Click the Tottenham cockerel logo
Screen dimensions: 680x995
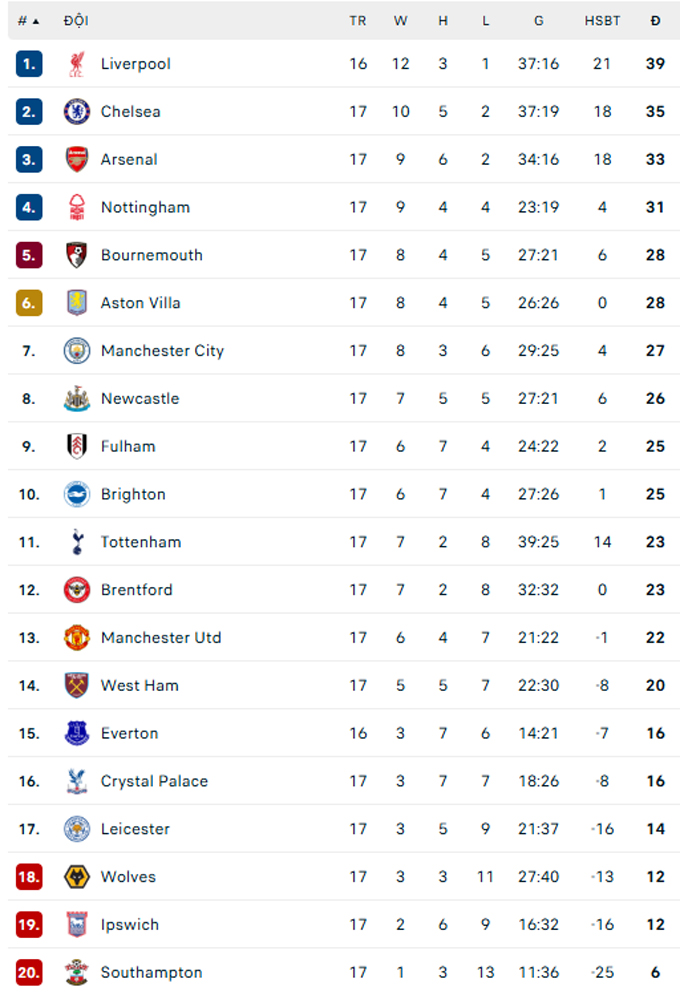tap(77, 542)
